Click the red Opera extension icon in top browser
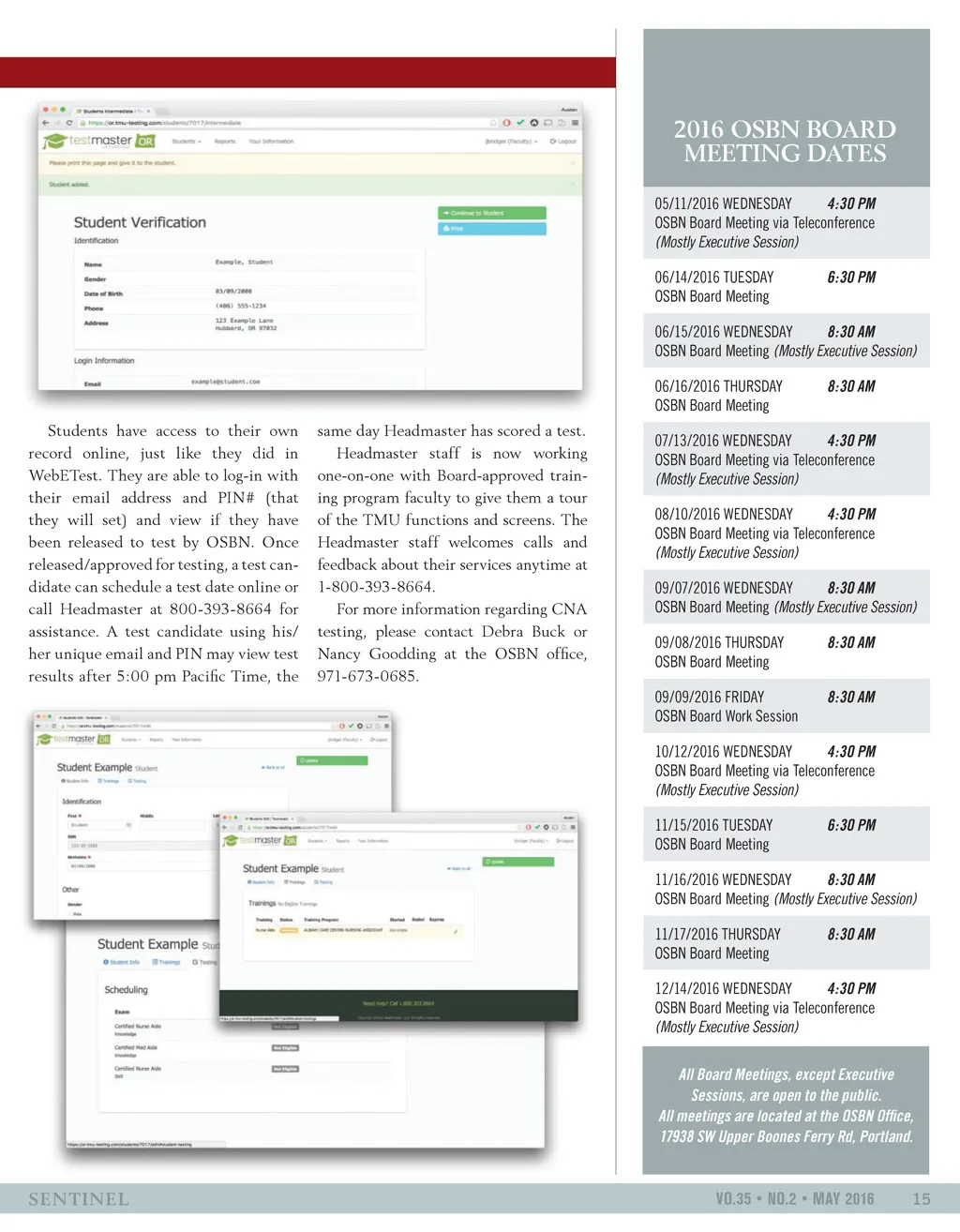This screenshot has height=1232, width=960. 507,123
